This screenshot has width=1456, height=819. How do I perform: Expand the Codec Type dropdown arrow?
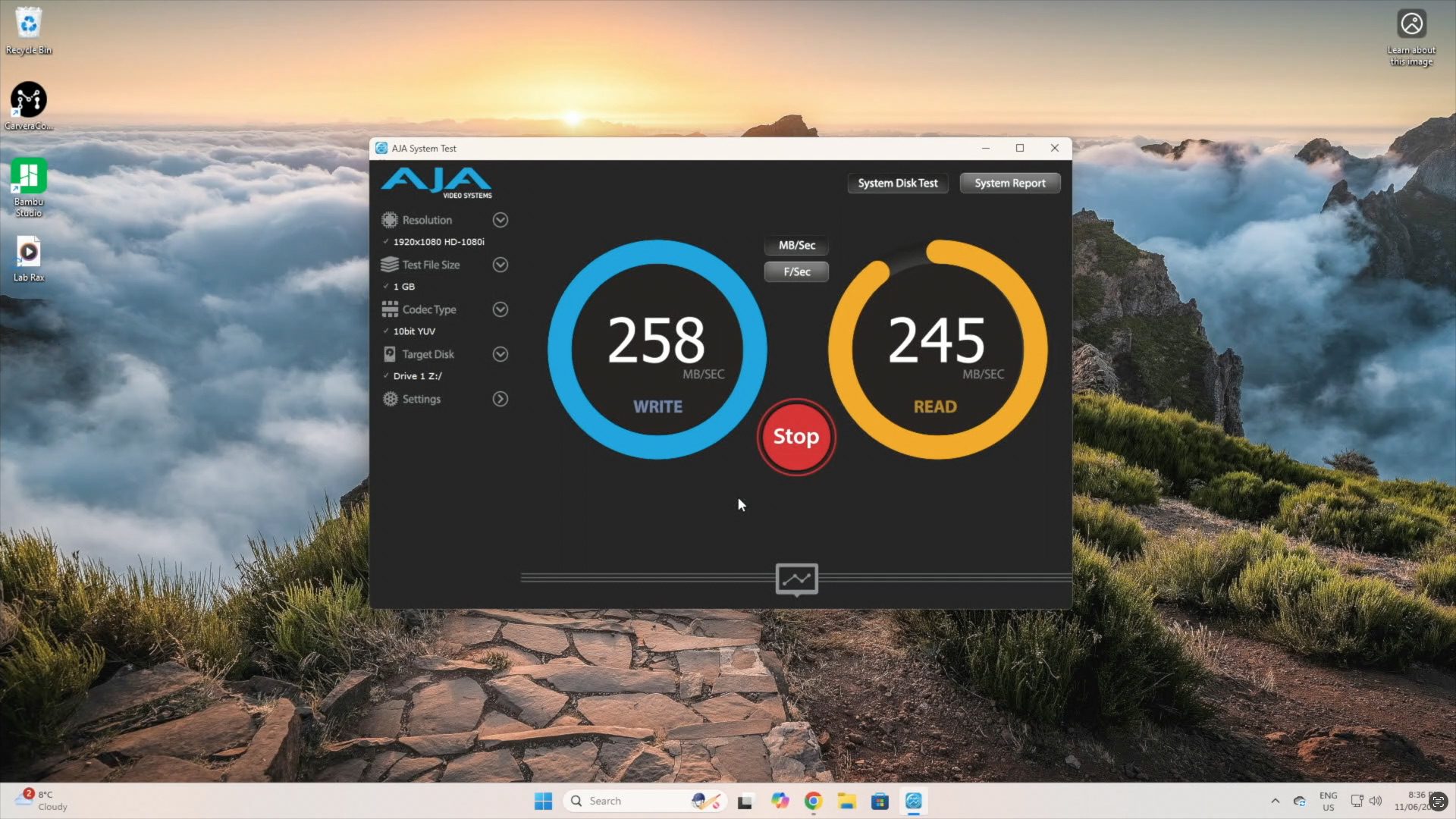[500, 309]
